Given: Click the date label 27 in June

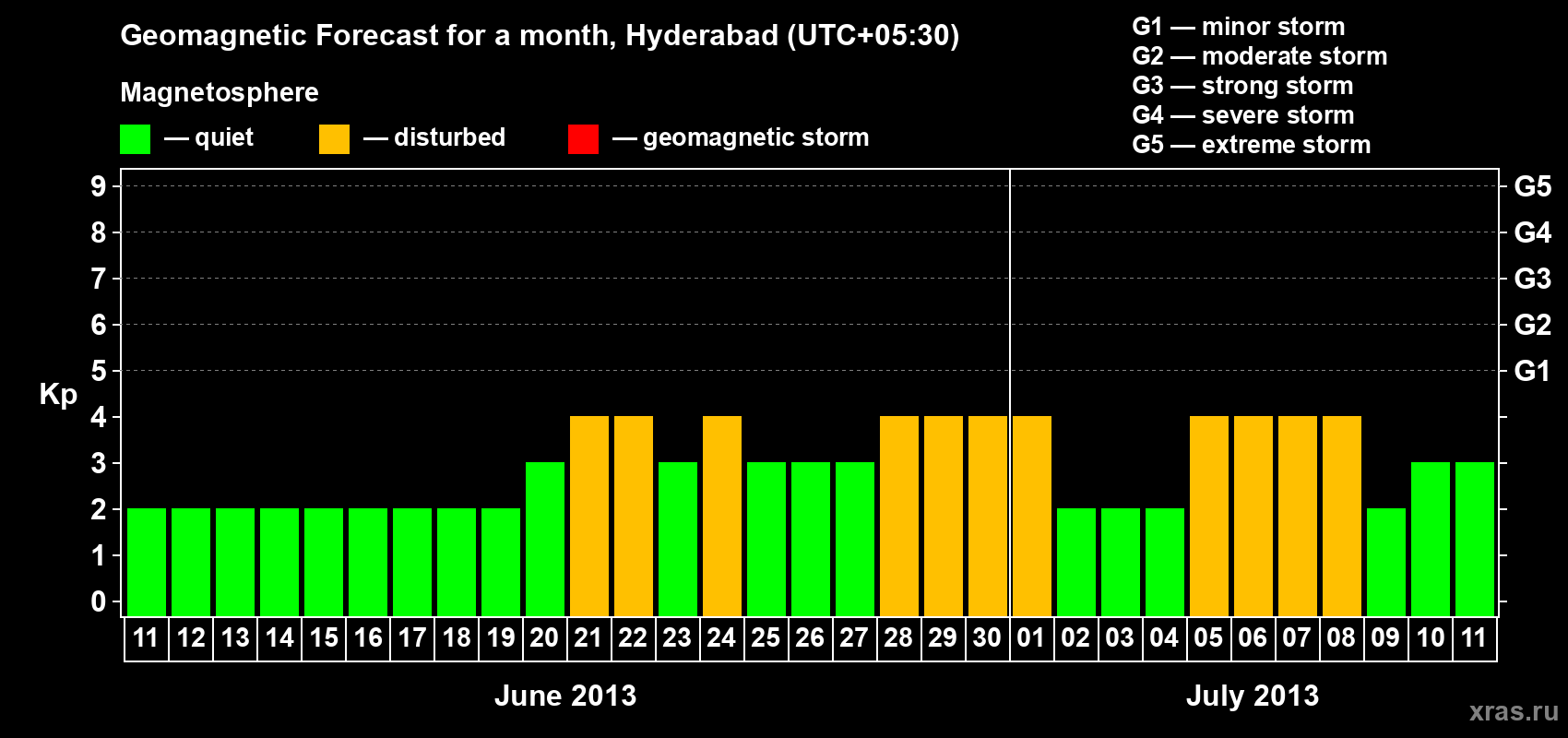Looking at the screenshot, I should pos(854,637).
